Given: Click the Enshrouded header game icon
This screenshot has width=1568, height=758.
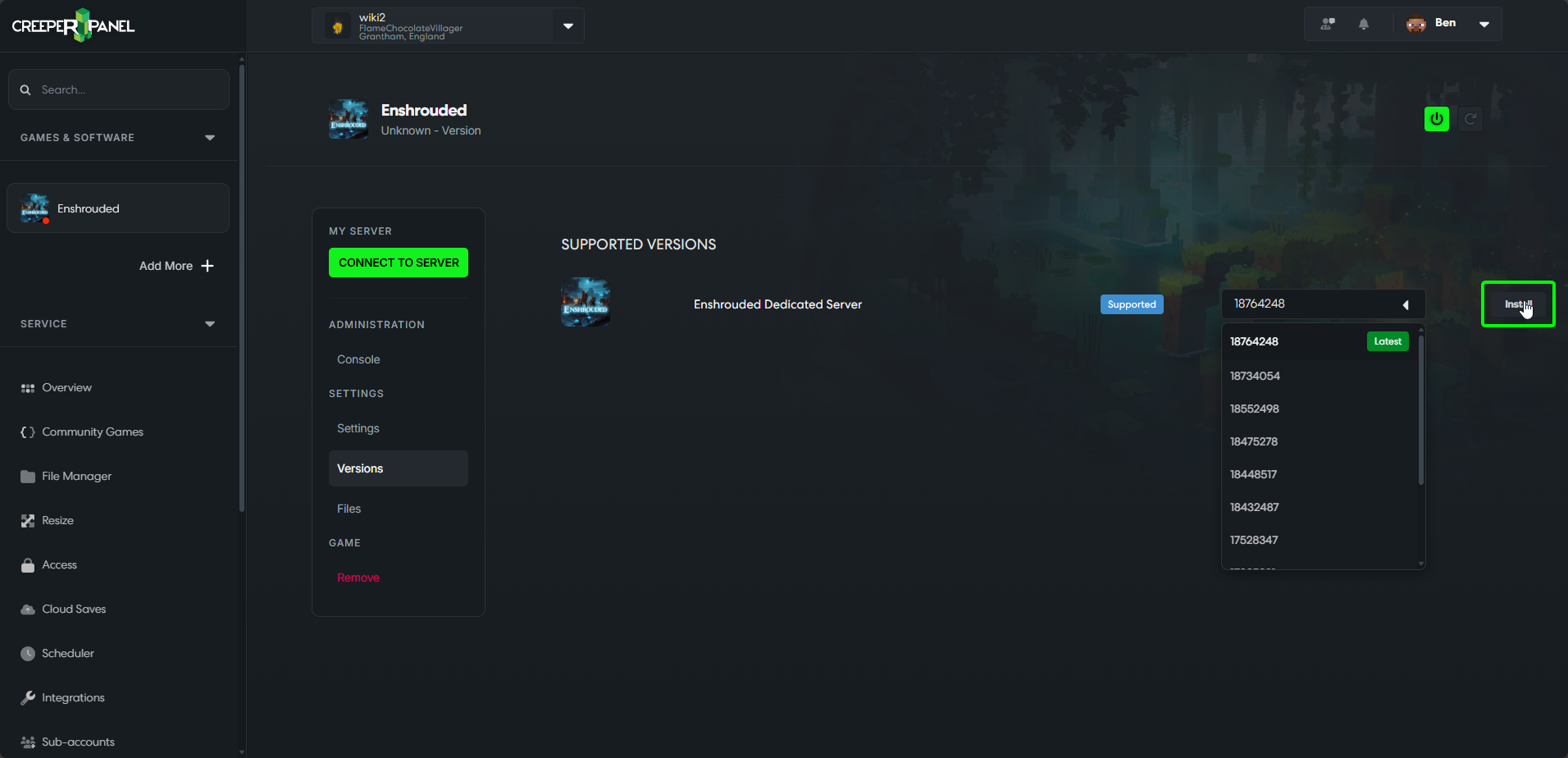Looking at the screenshot, I should [349, 119].
